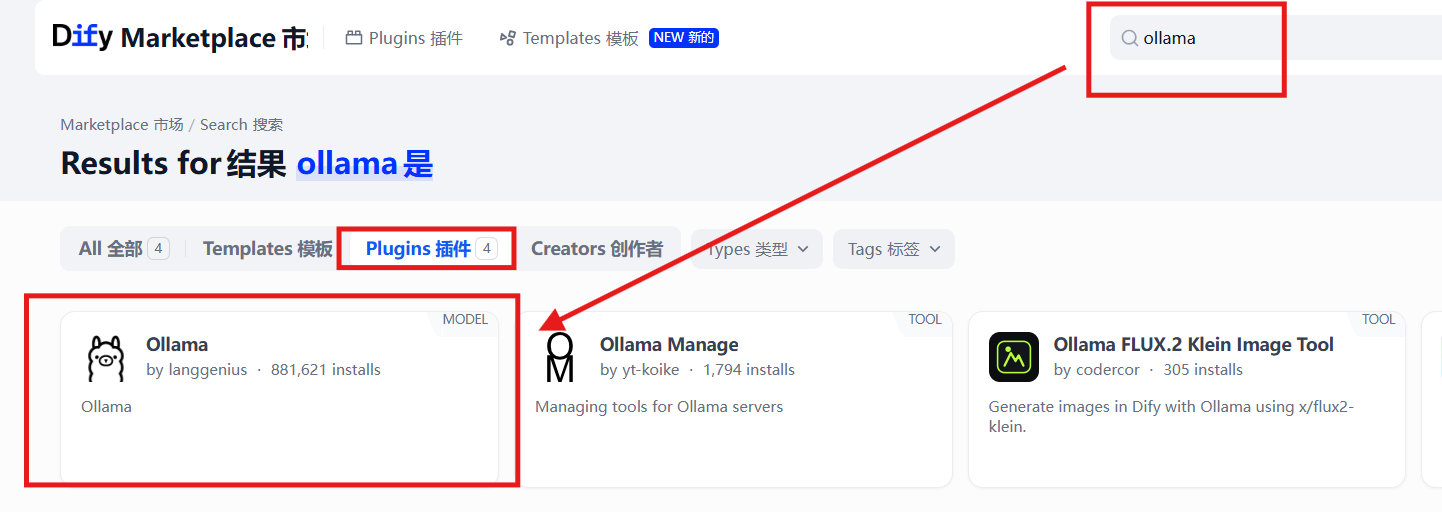Click the TOOL tag on FLUX.2 Klein card

click(1379, 320)
